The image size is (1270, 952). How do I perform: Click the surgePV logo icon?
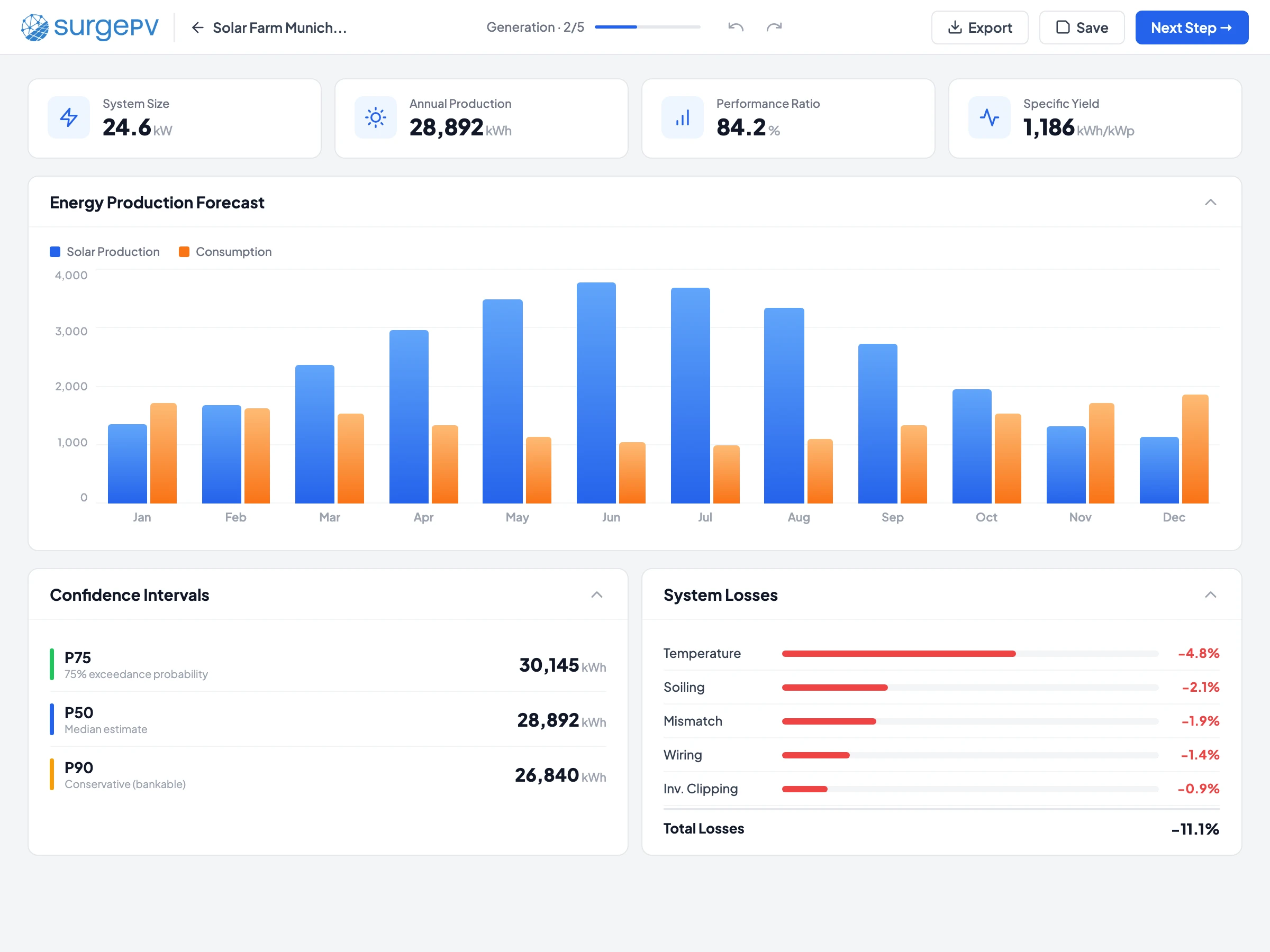tap(35, 27)
